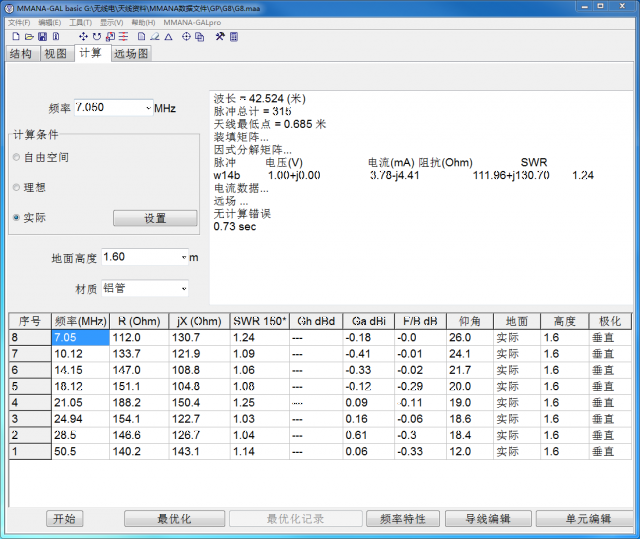Image resolution: width=640 pixels, height=539 pixels.
Task: Click the blank page toolbar icon
Action: 141,37
